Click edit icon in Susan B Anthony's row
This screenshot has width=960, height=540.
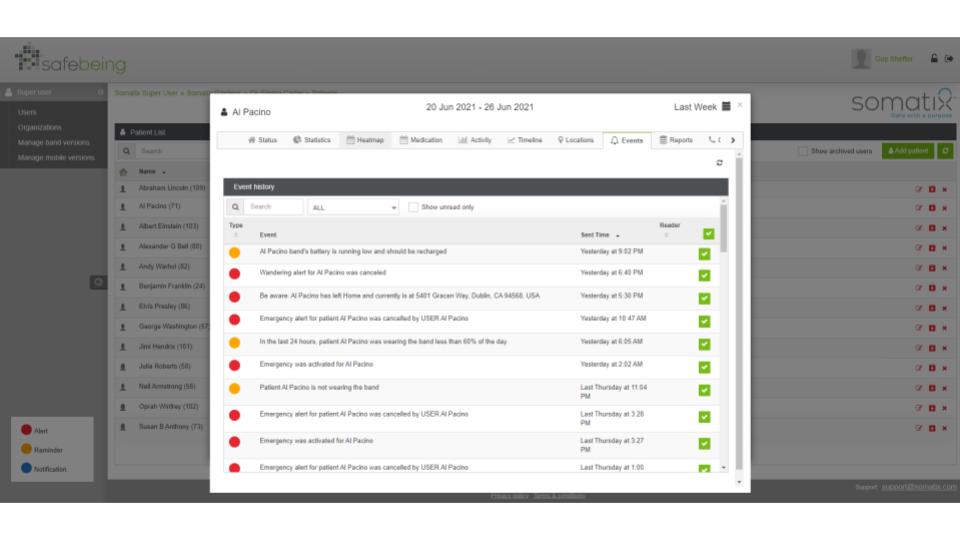pyautogui.click(x=918, y=428)
